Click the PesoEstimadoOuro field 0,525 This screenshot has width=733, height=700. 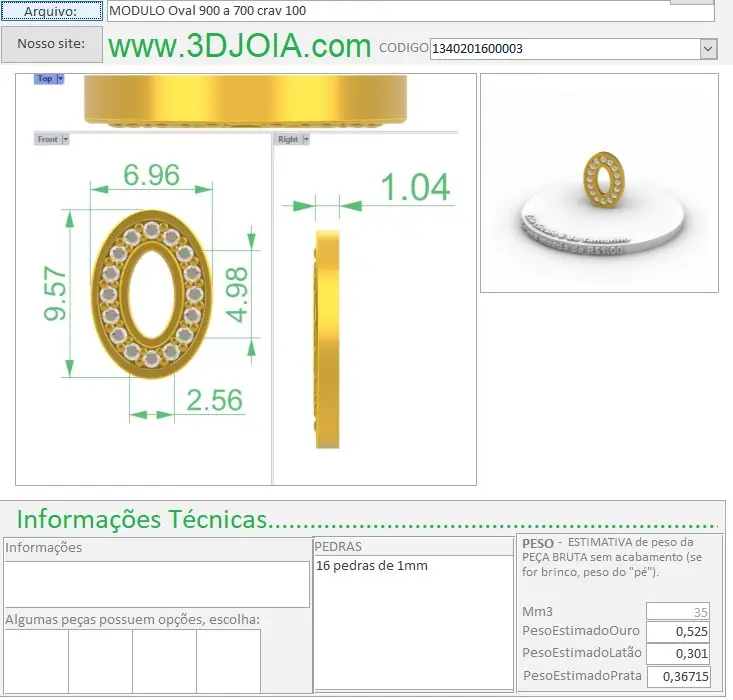(x=678, y=632)
